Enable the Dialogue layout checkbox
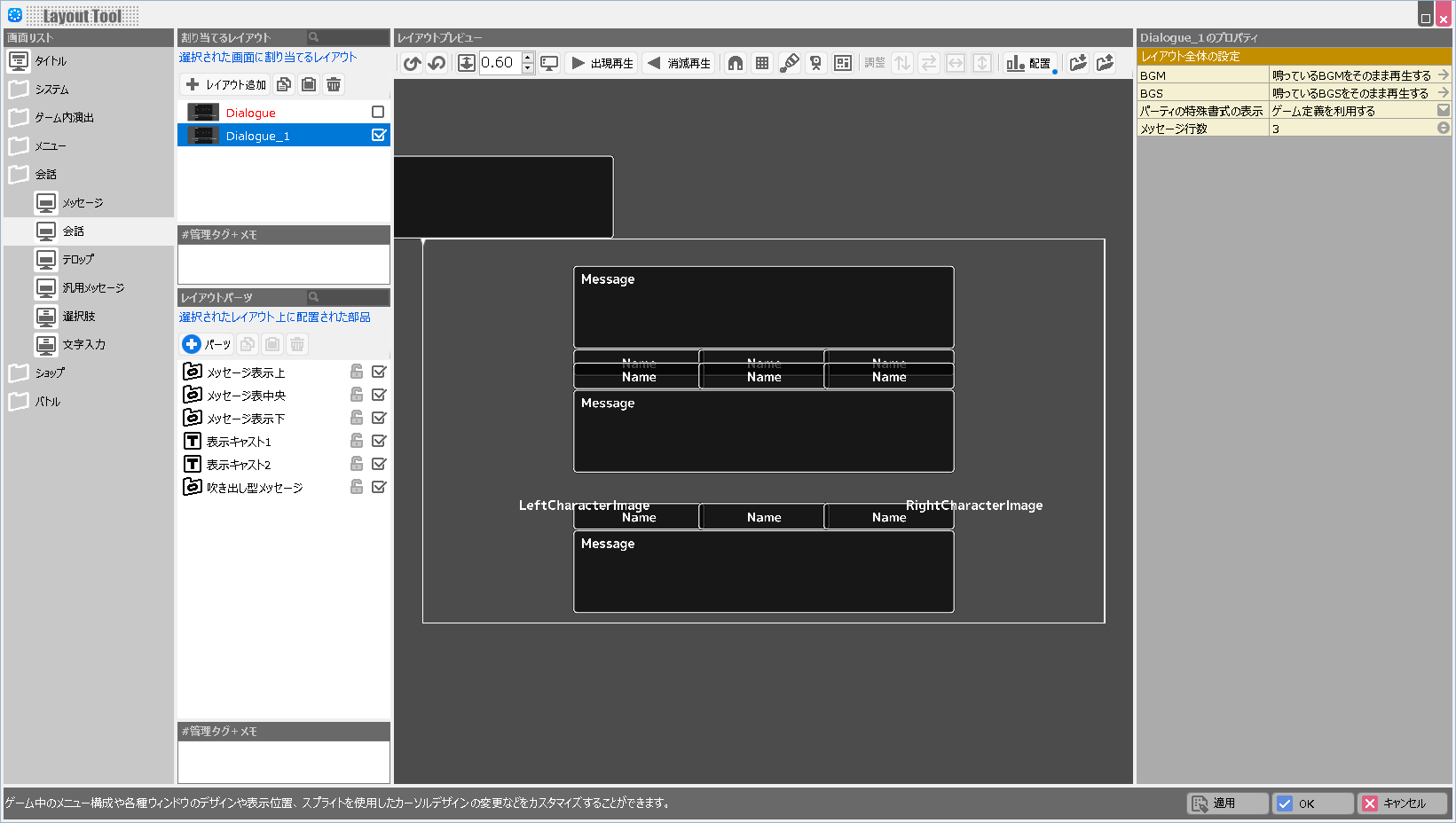 coord(378,112)
